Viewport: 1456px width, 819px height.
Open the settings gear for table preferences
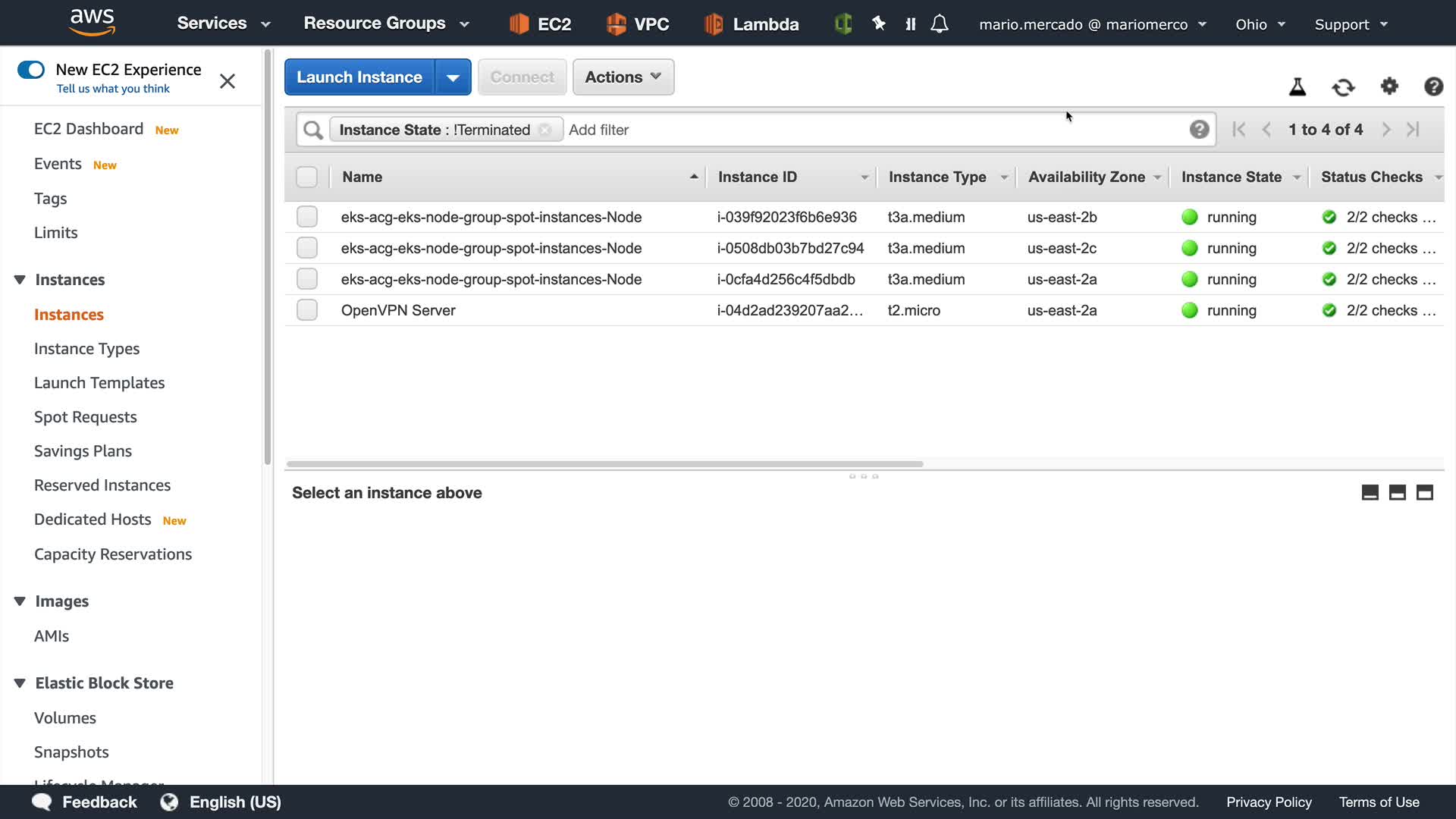click(x=1389, y=86)
